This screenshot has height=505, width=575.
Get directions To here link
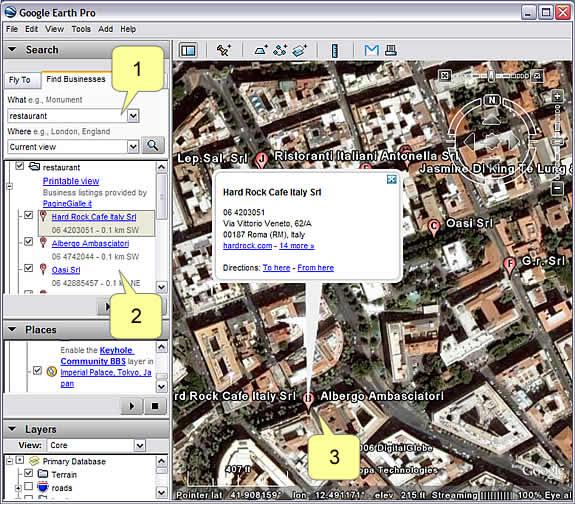click(x=276, y=268)
